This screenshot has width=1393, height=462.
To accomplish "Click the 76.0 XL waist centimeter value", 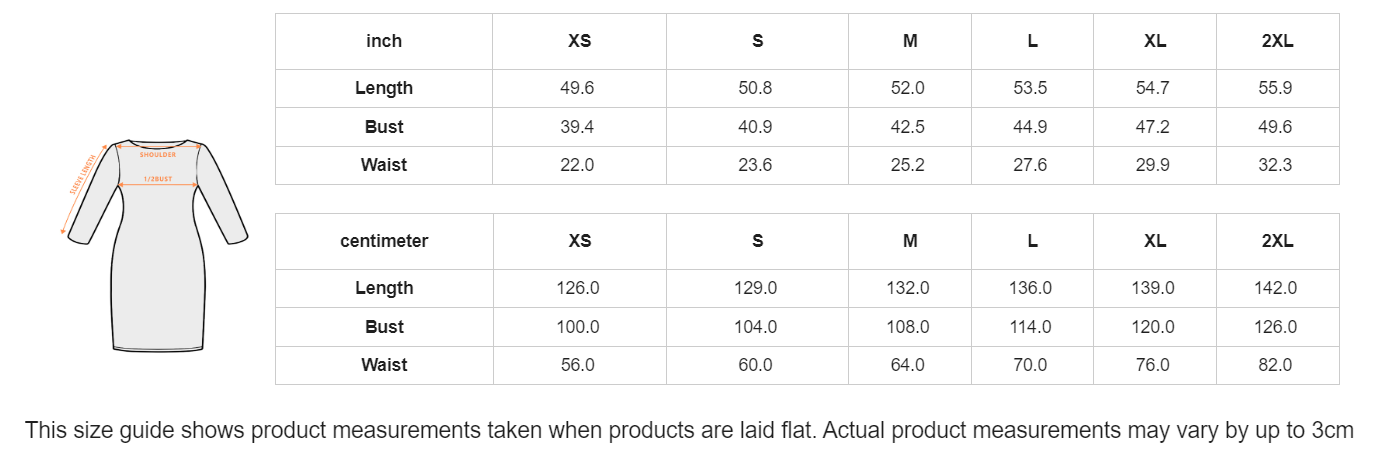I will (1153, 365).
